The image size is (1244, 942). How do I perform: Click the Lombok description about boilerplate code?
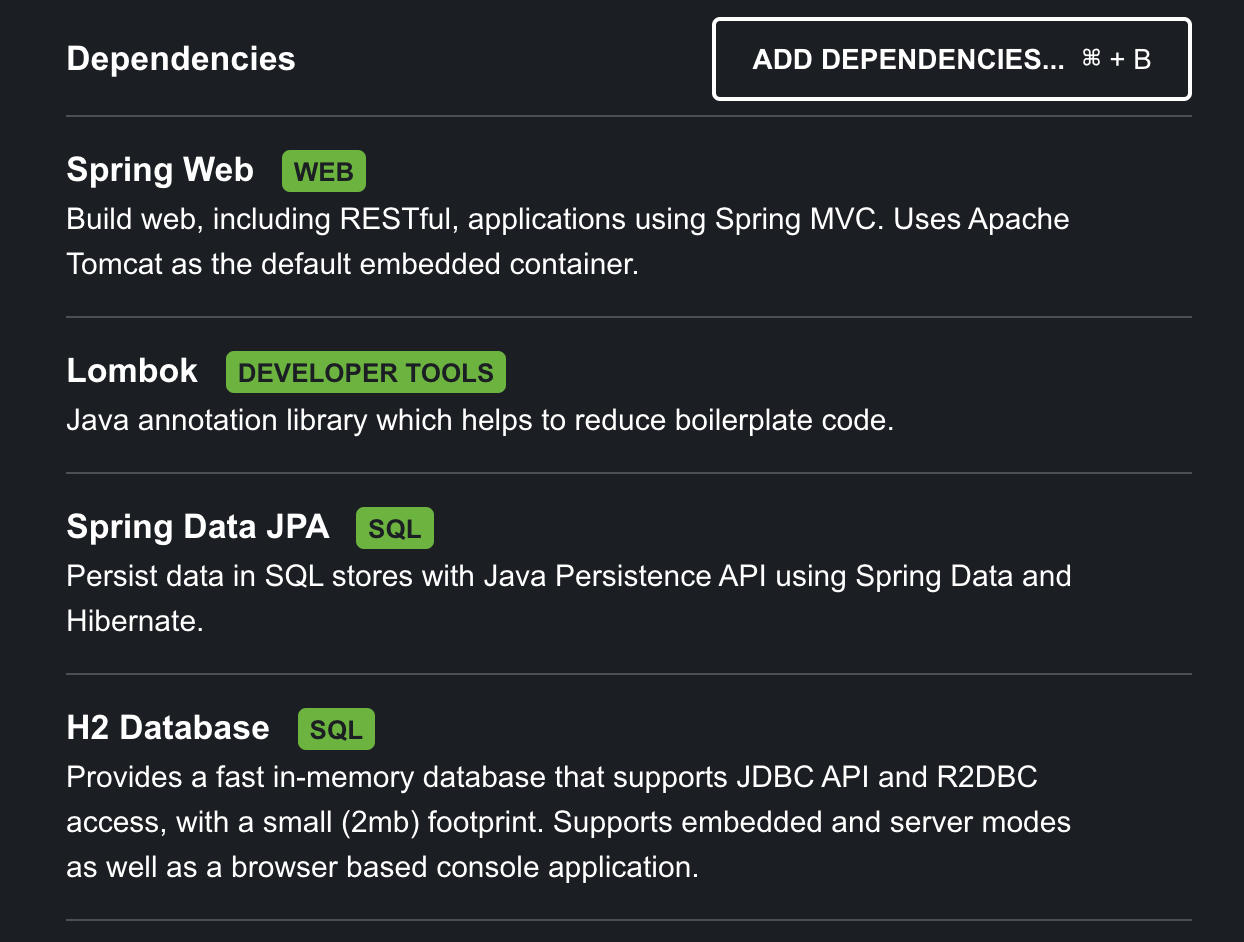[x=480, y=420]
